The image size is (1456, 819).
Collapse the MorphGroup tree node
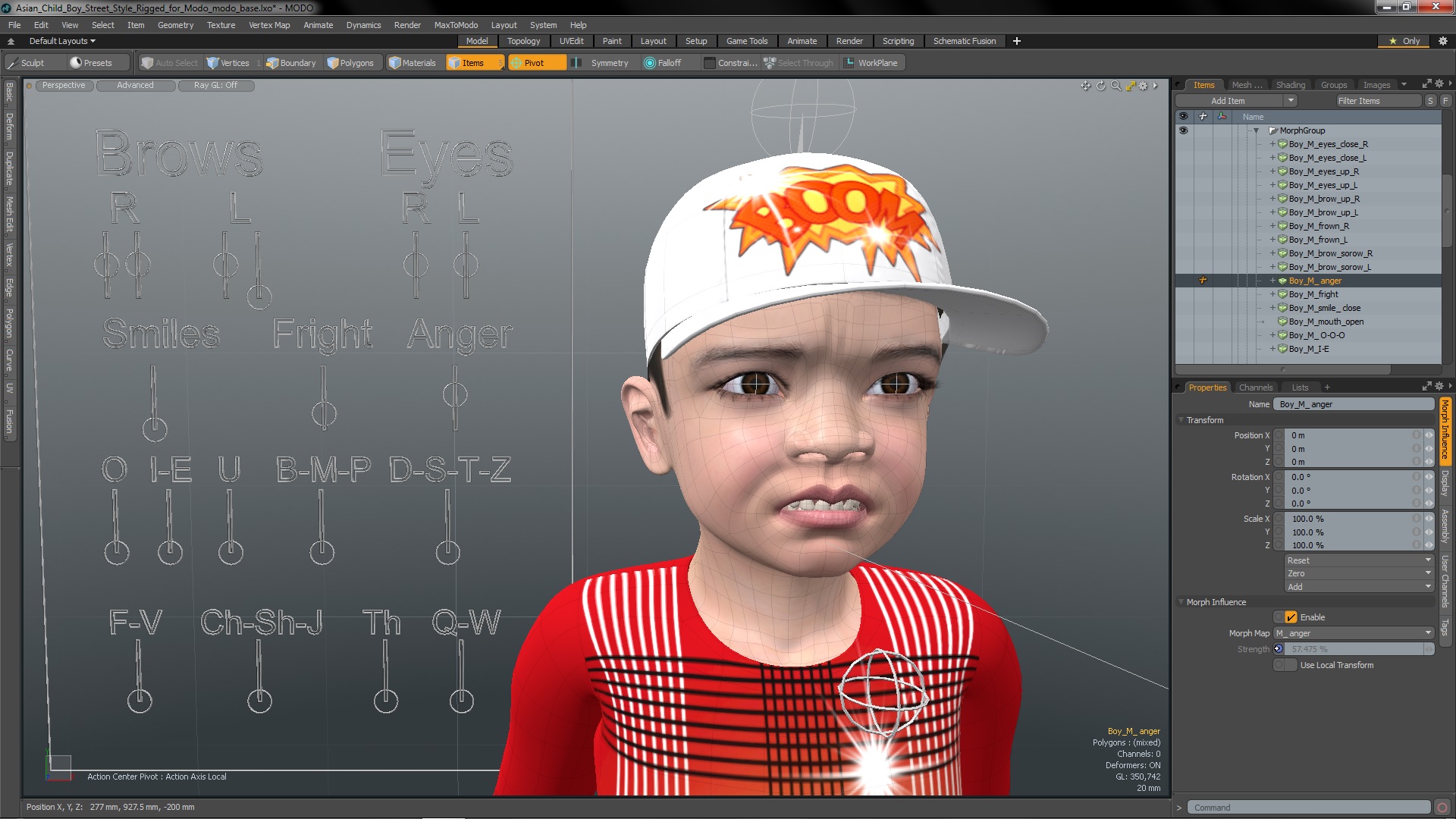[x=1257, y=130]
